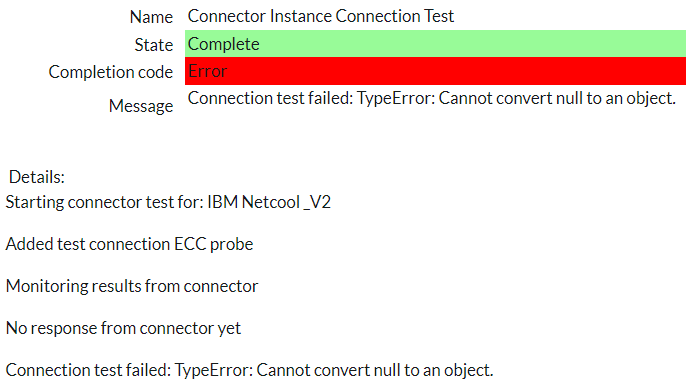The height and width of the screenshot is (389, 686).
Task: Click the green Complete state field
Action: pos(435,44)
